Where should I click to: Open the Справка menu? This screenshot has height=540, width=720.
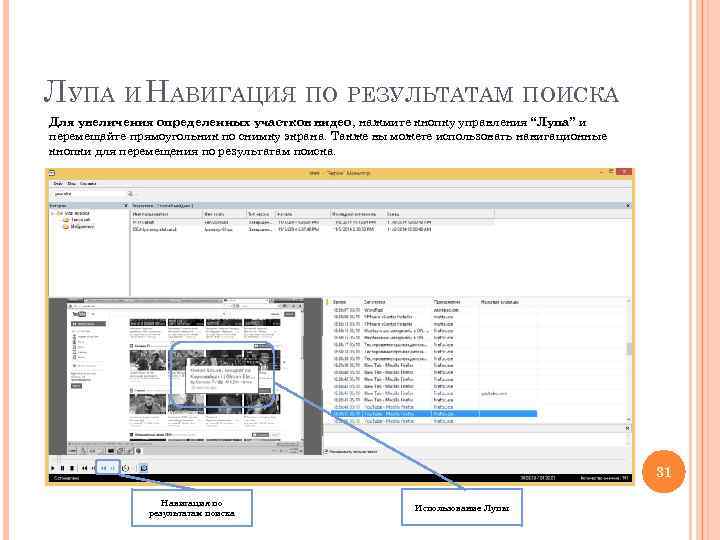88,184
